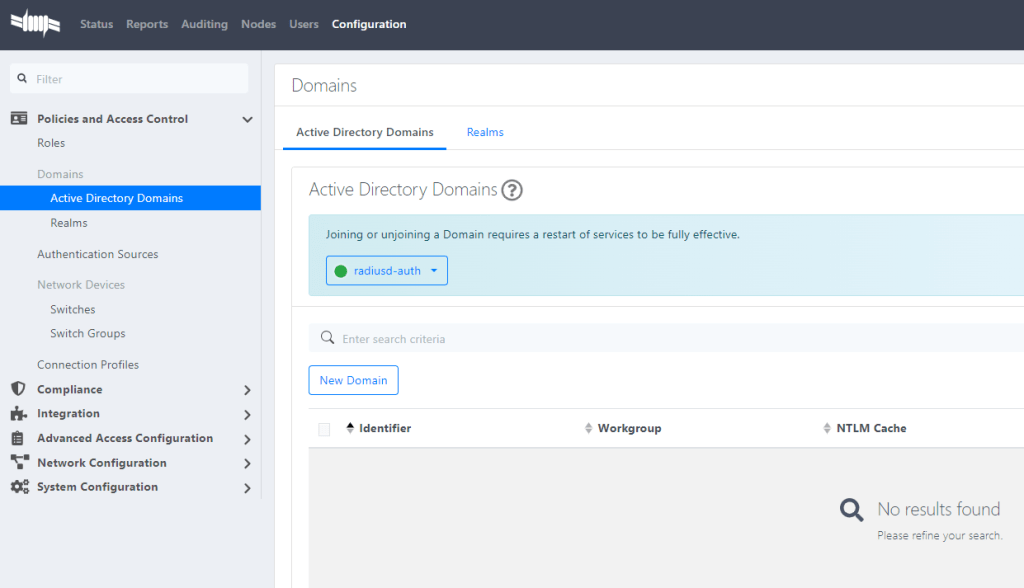
Task: Click the Advanced Access Configuration clipboard icon
Action: coord(18,438)
